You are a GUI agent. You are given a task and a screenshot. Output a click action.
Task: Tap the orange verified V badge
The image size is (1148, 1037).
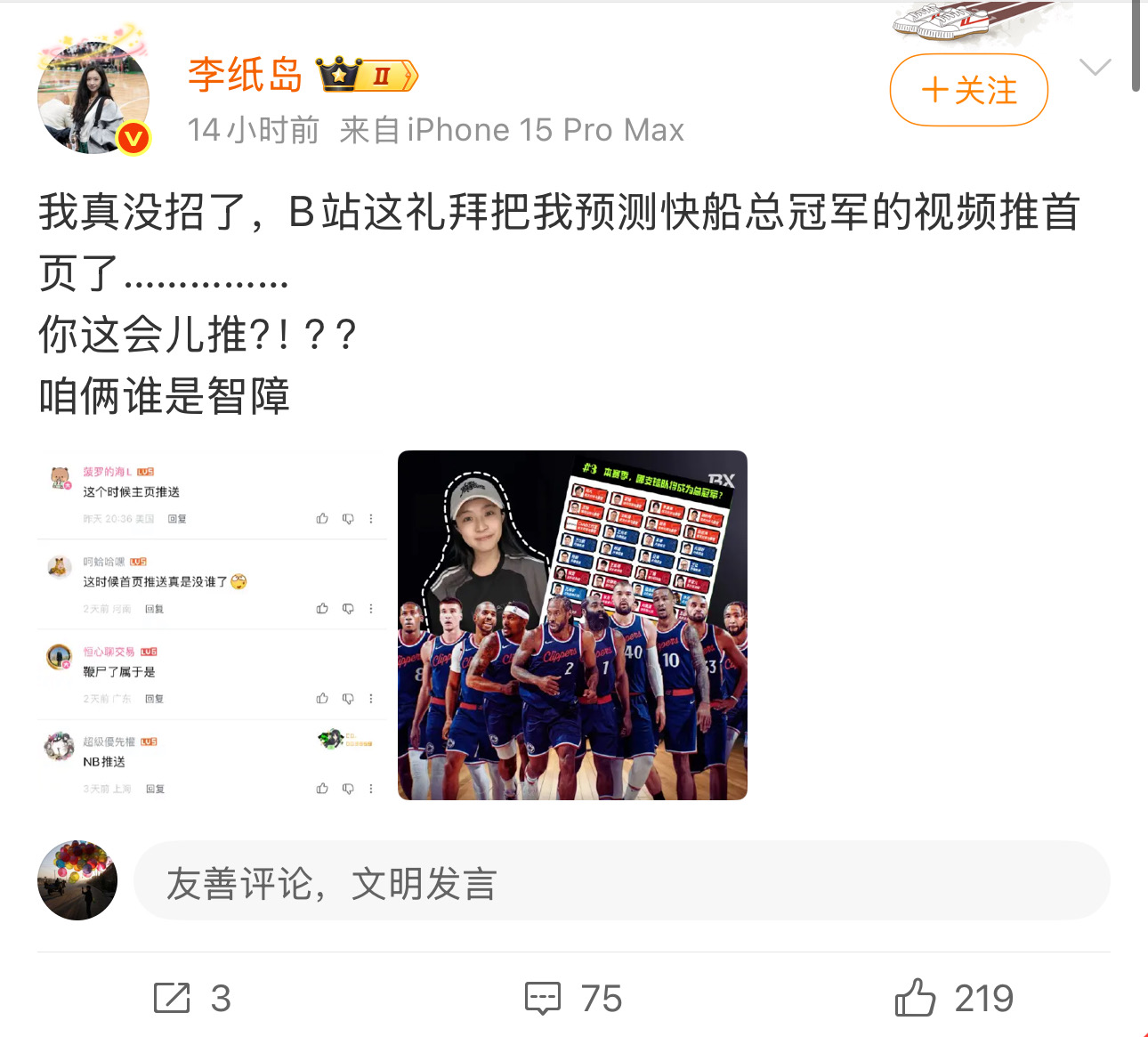(133, 138)
